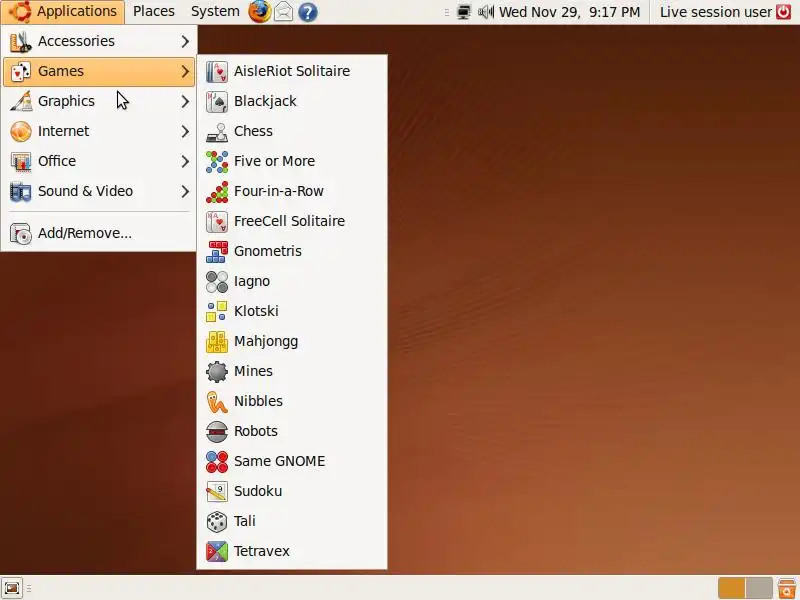The height and width of the screenshot is (600, 800).
Task: Click the FreeCell Solitaire cards icon
Action: tap(217, 221)
